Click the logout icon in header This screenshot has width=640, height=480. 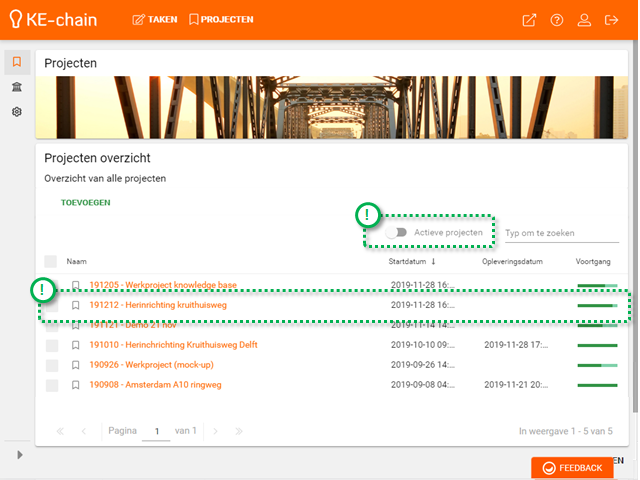(x=612, y=20)
